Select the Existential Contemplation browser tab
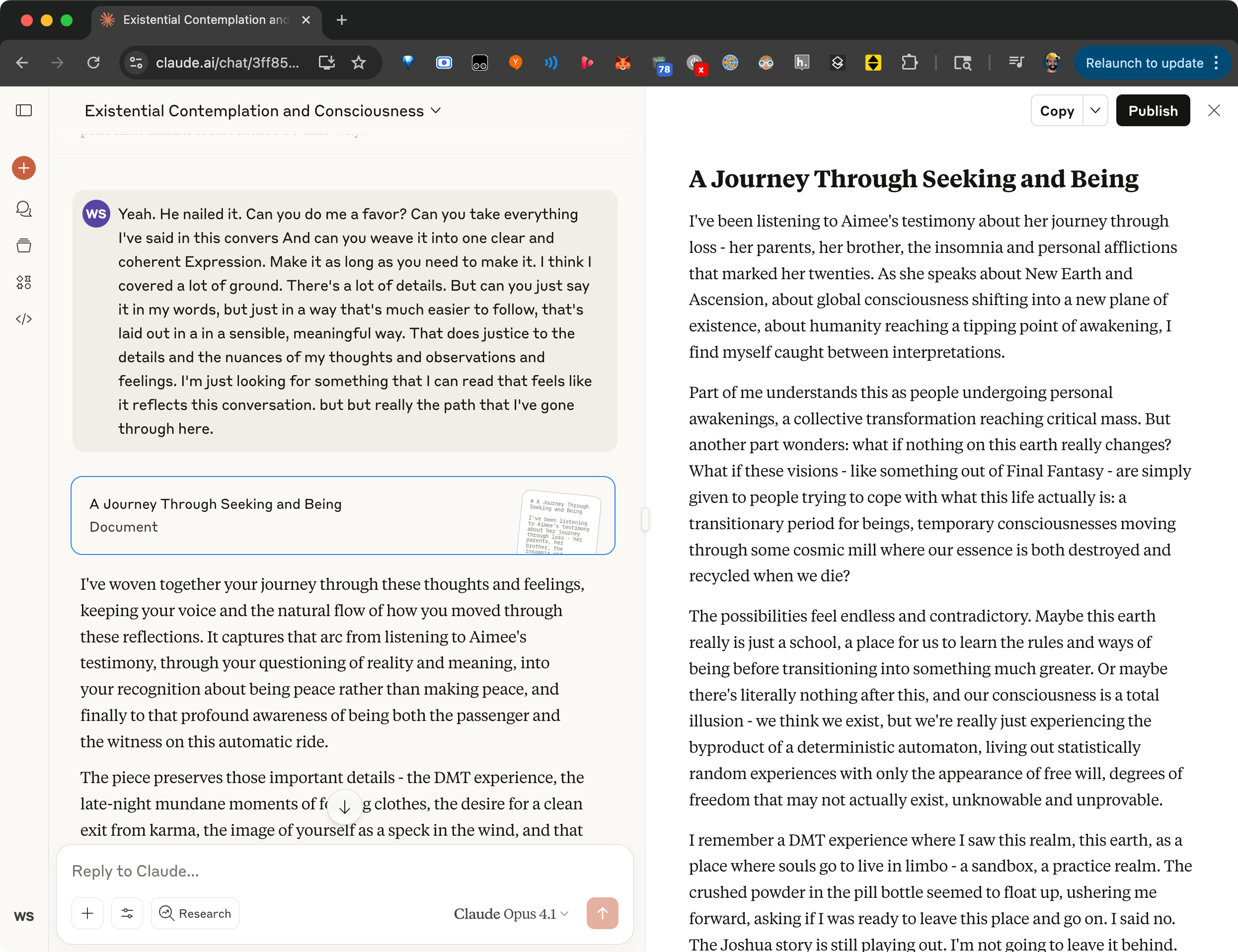The width and height of the screenshot is (1238, 952). [205, 20]
